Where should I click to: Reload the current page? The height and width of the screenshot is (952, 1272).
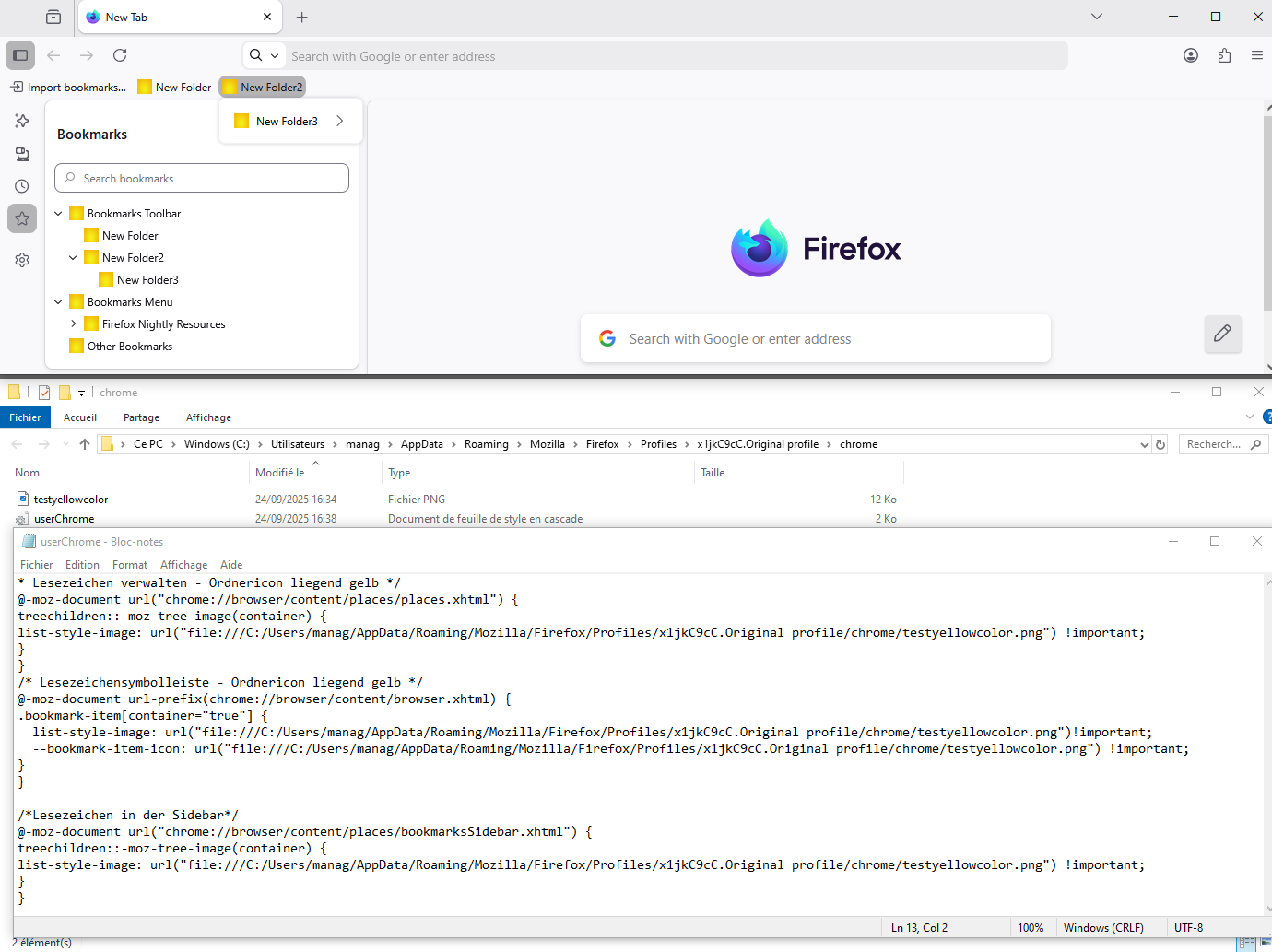pos(120,55)
